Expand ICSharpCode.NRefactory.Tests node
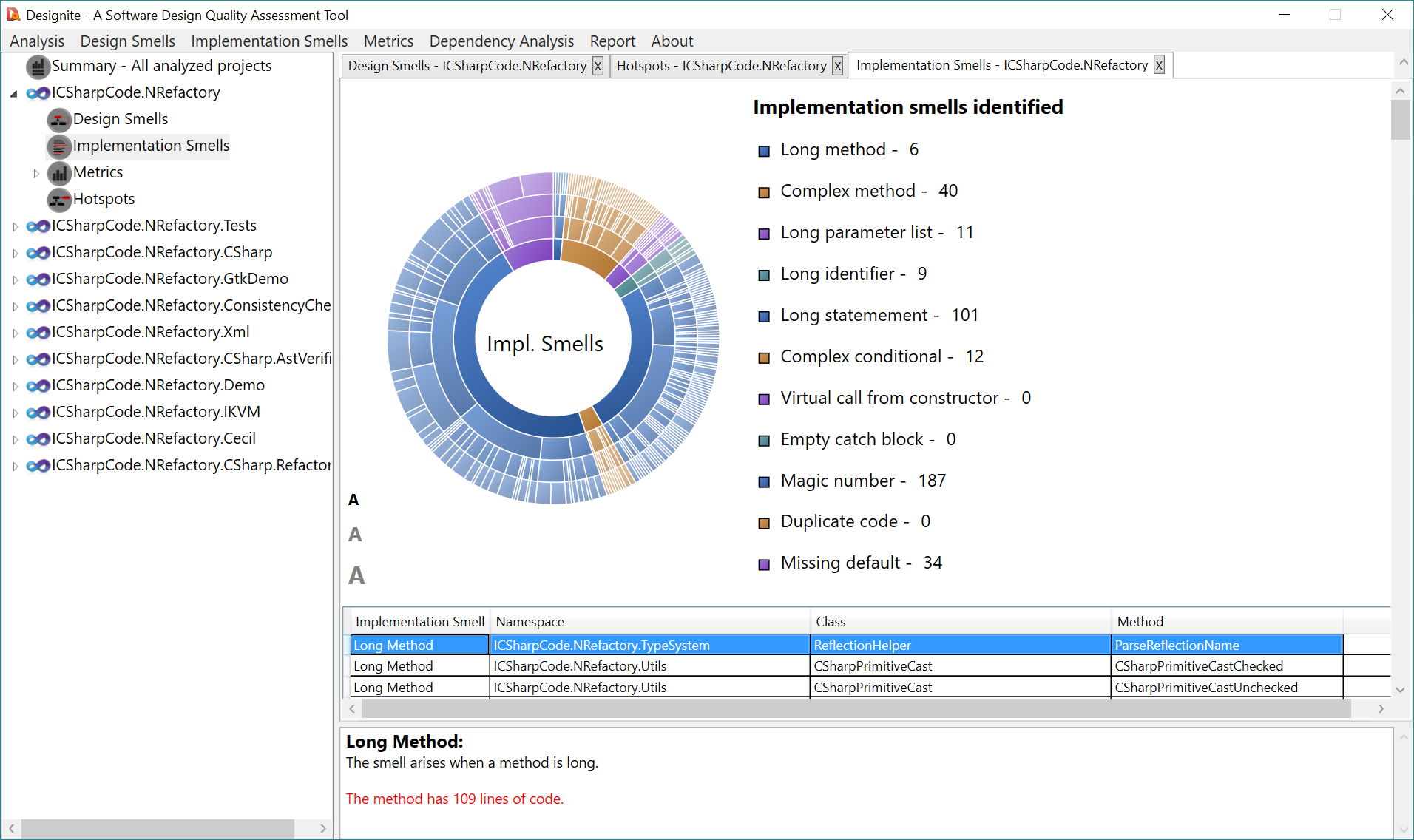The image size is (1414, 840). [15, 227]
